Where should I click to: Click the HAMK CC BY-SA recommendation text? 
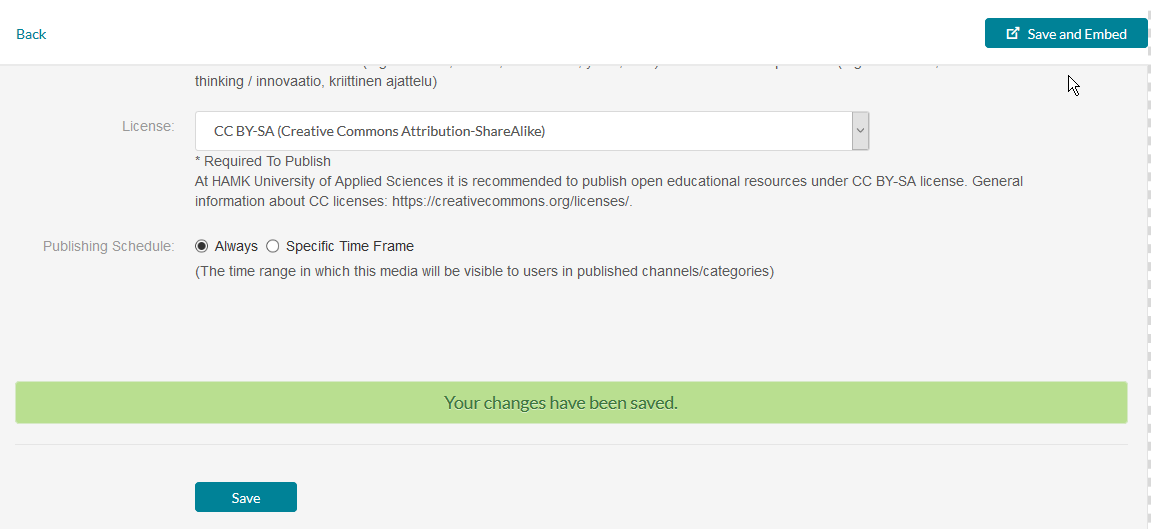609,191
